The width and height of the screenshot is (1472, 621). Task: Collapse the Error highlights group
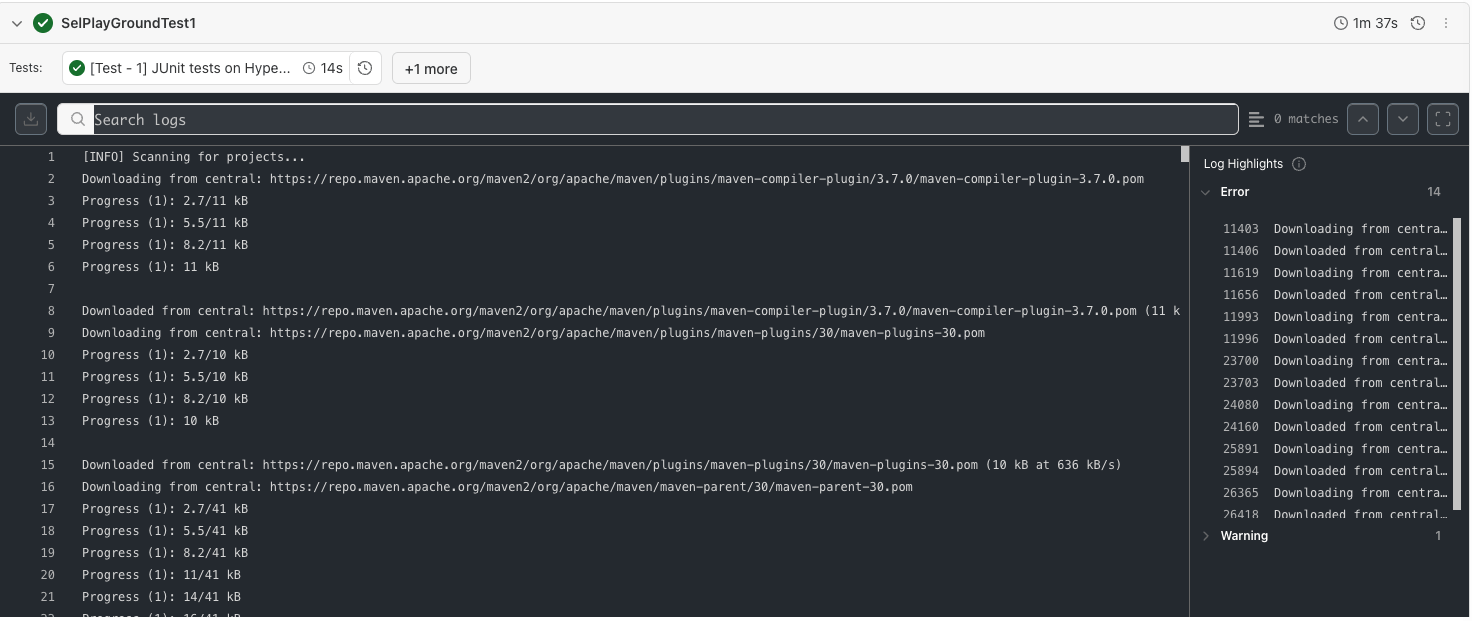click(x=1206, y=192)
